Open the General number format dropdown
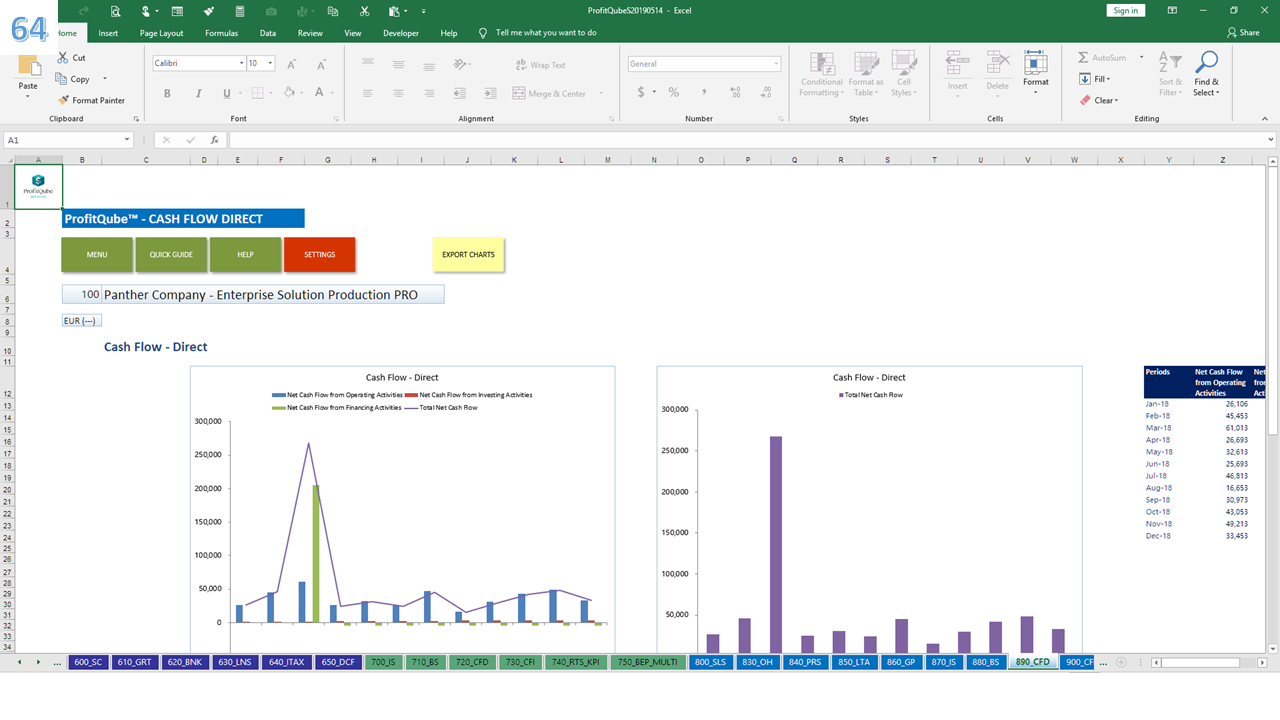Screen dimensions: 1280x720 [x=776, y=63]
